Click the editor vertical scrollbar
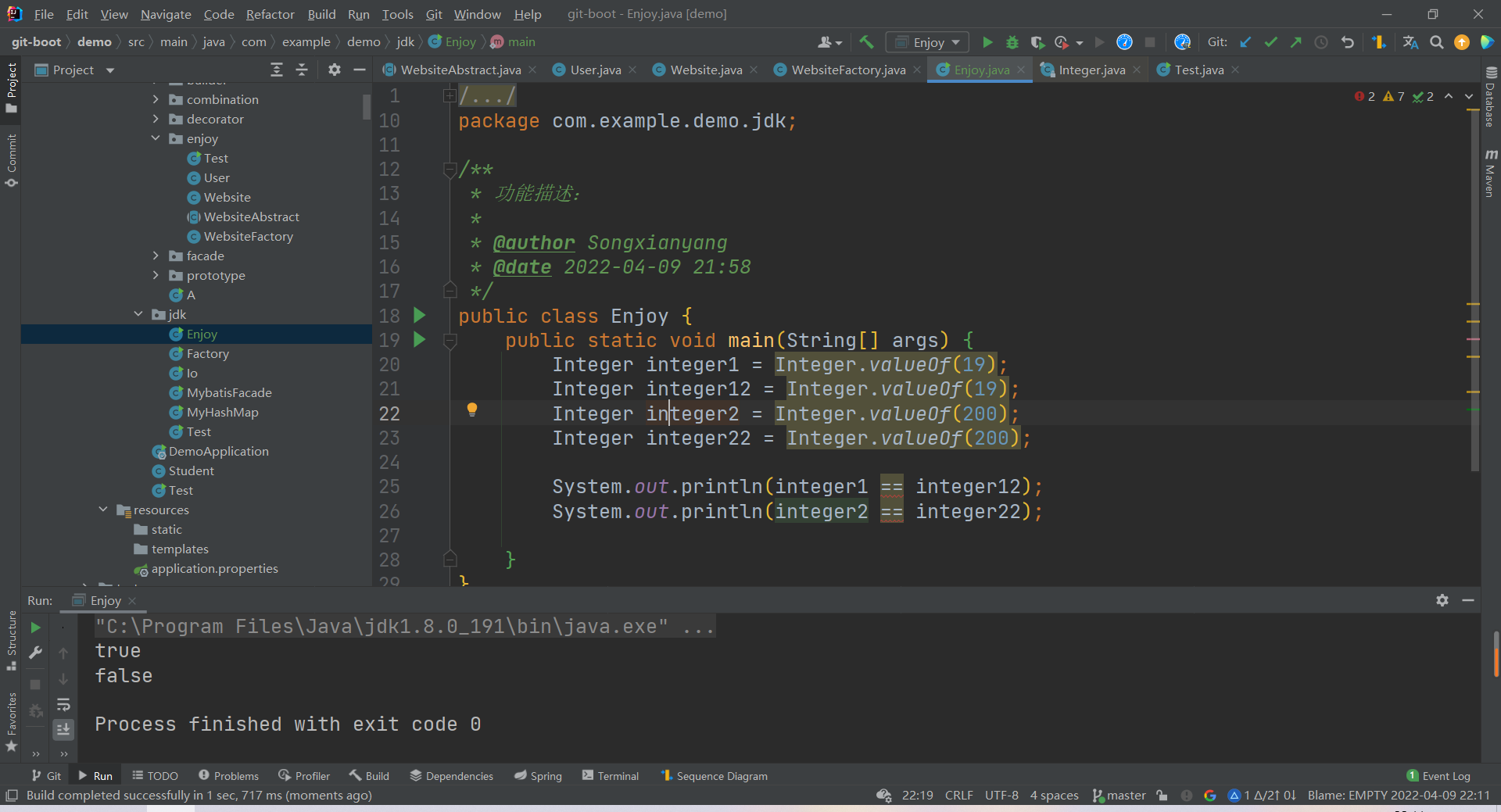Image resolution: width=1501 pixels, height=812 pixels. [x=1474, y=289]
